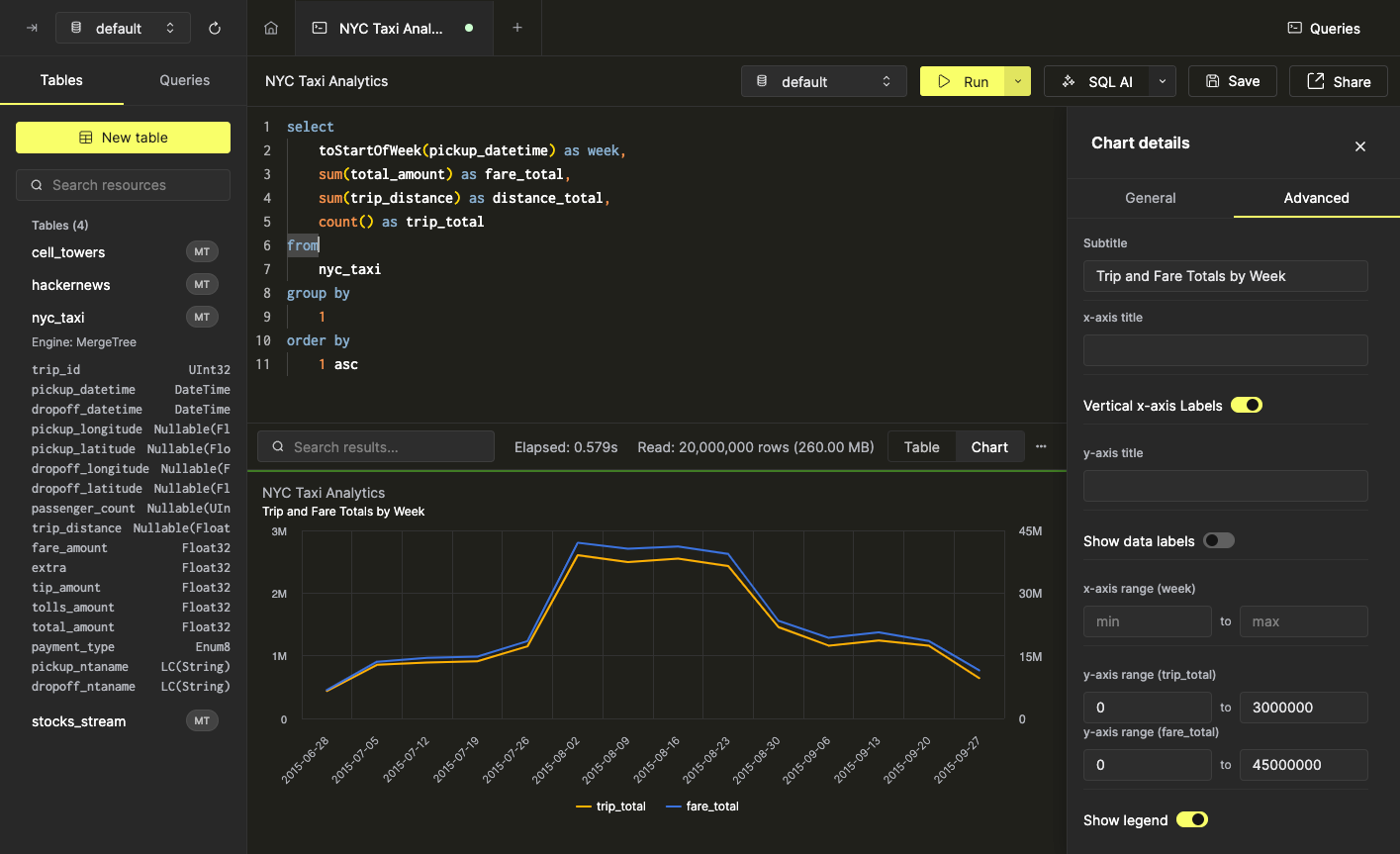Open the top-right Queries panel
The image size is (1400, 854).
click(1324, 28)
